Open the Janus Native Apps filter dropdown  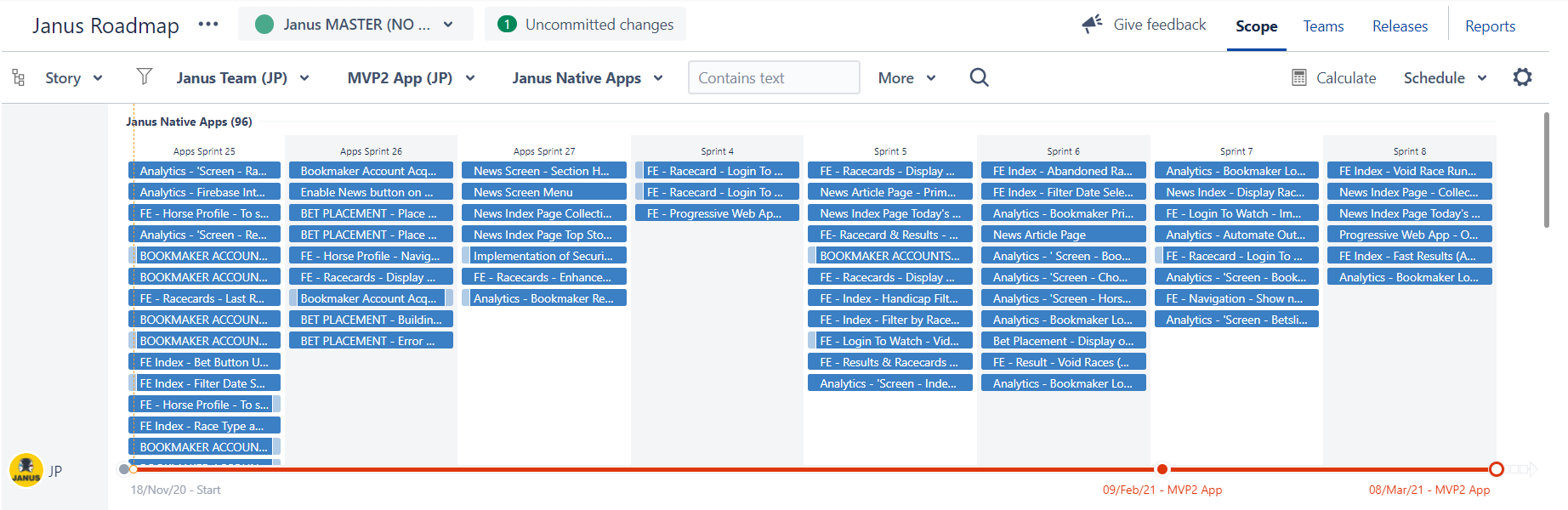(x=588, y=78)
